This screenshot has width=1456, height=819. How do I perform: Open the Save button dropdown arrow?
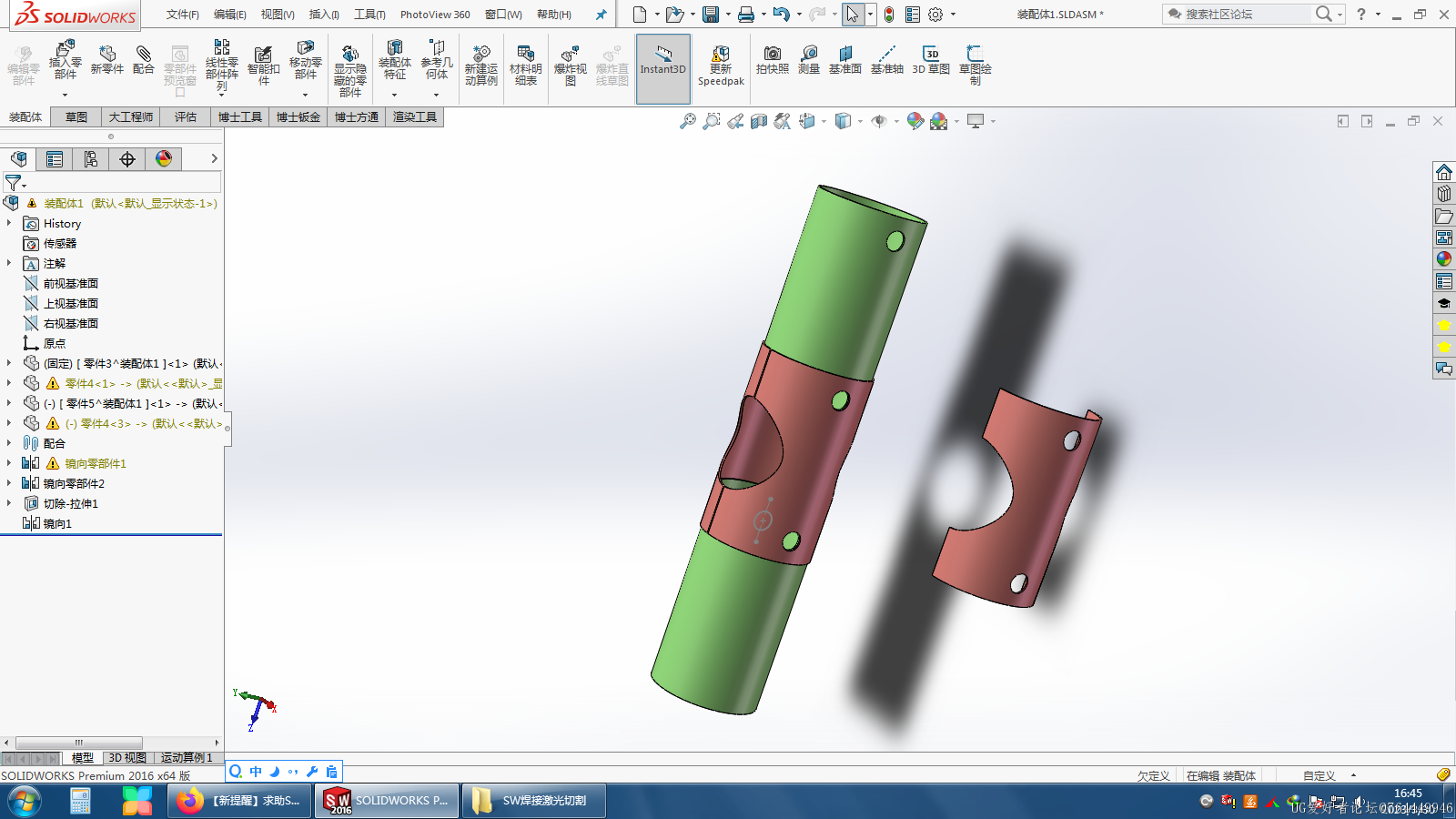[x=728, y=15]
